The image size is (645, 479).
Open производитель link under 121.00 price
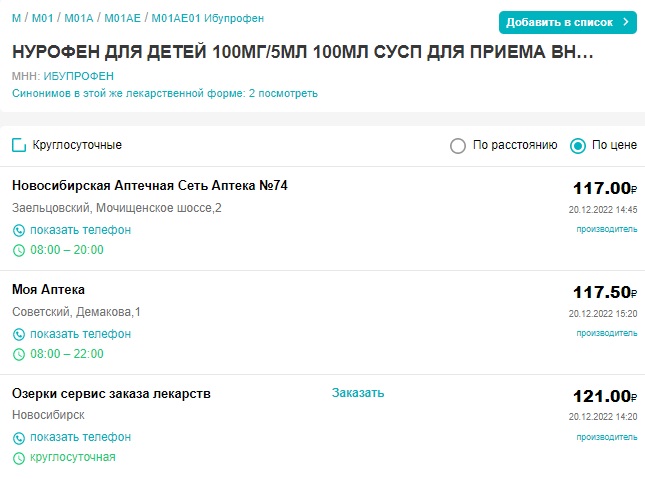coord(607,437)
